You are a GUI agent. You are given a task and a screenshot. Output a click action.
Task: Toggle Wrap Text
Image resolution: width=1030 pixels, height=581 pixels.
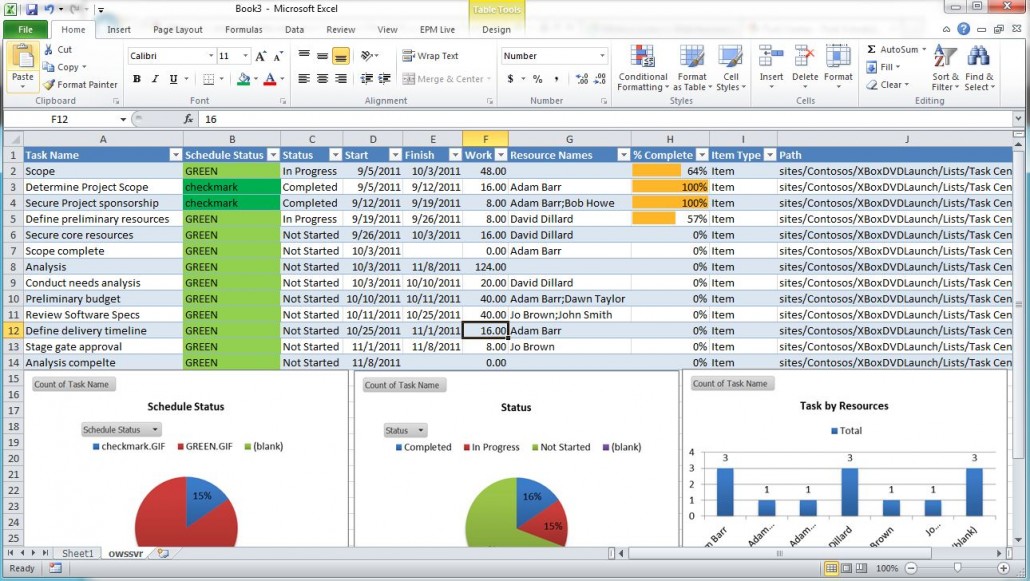(x=430, y=56)
